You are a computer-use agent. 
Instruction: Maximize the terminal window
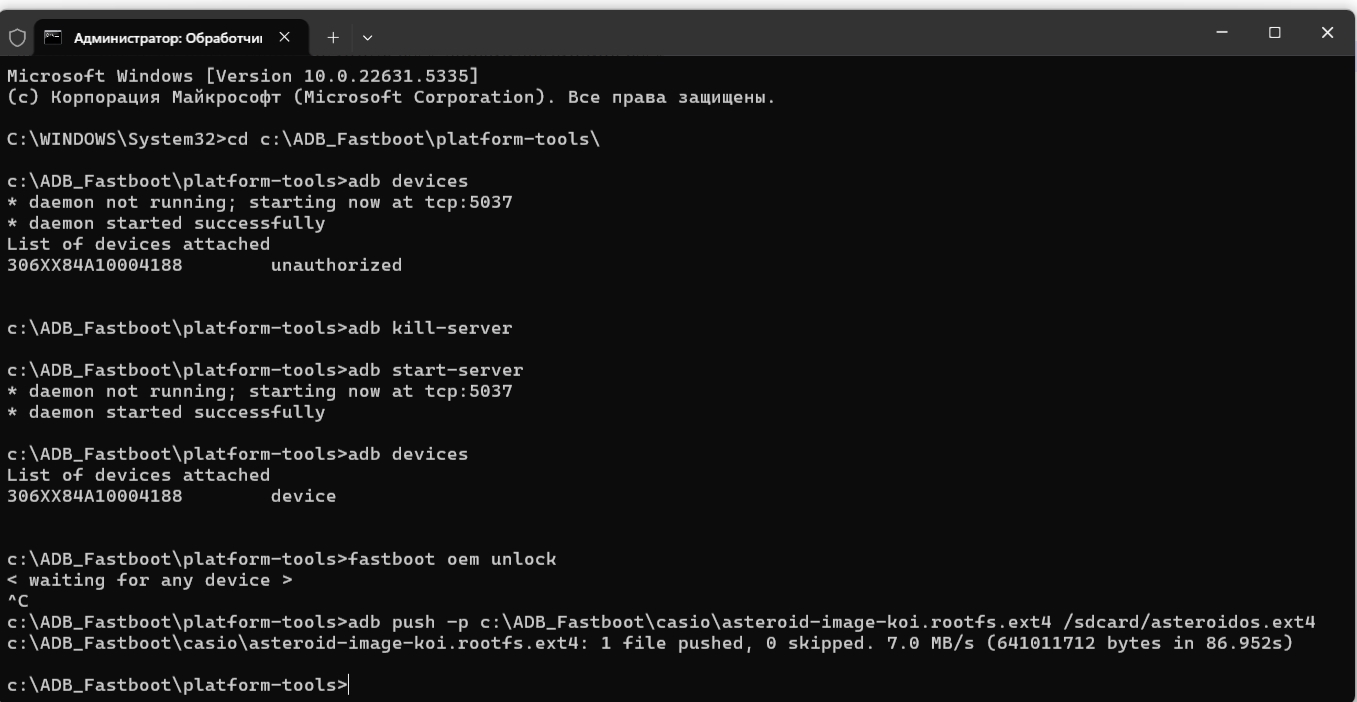tap(1274, 33)
